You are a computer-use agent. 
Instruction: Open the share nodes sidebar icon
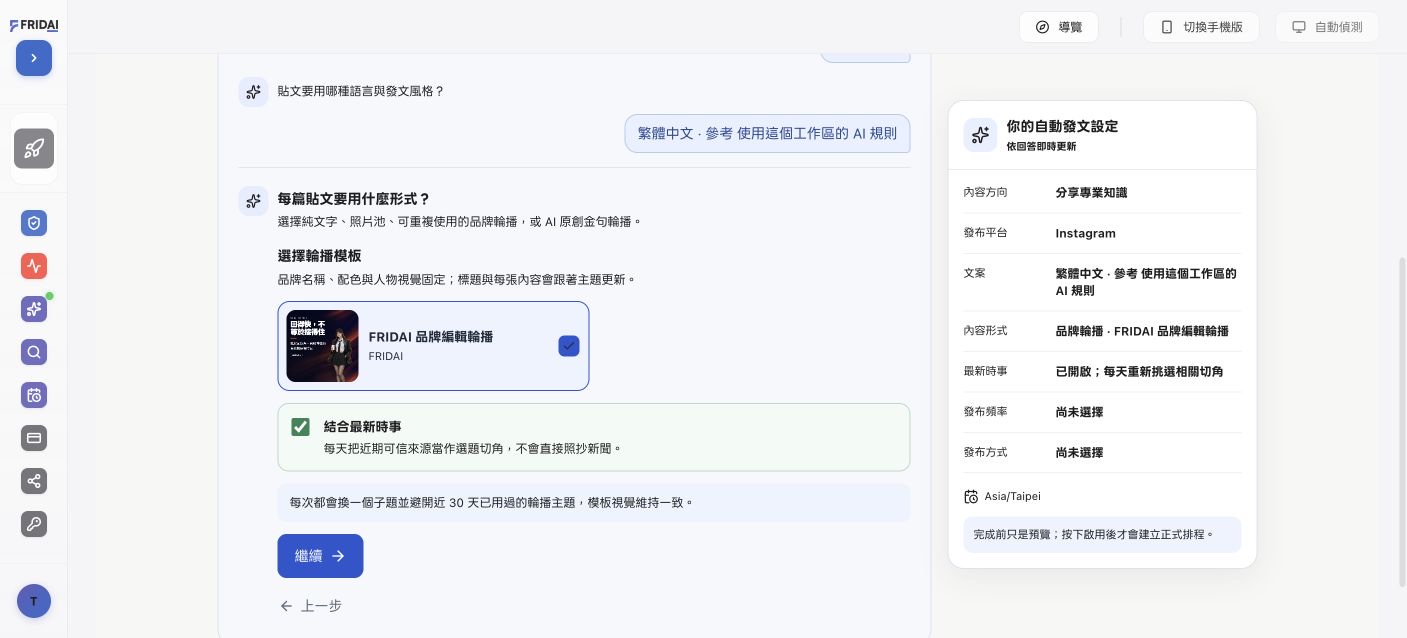(34, 481)
